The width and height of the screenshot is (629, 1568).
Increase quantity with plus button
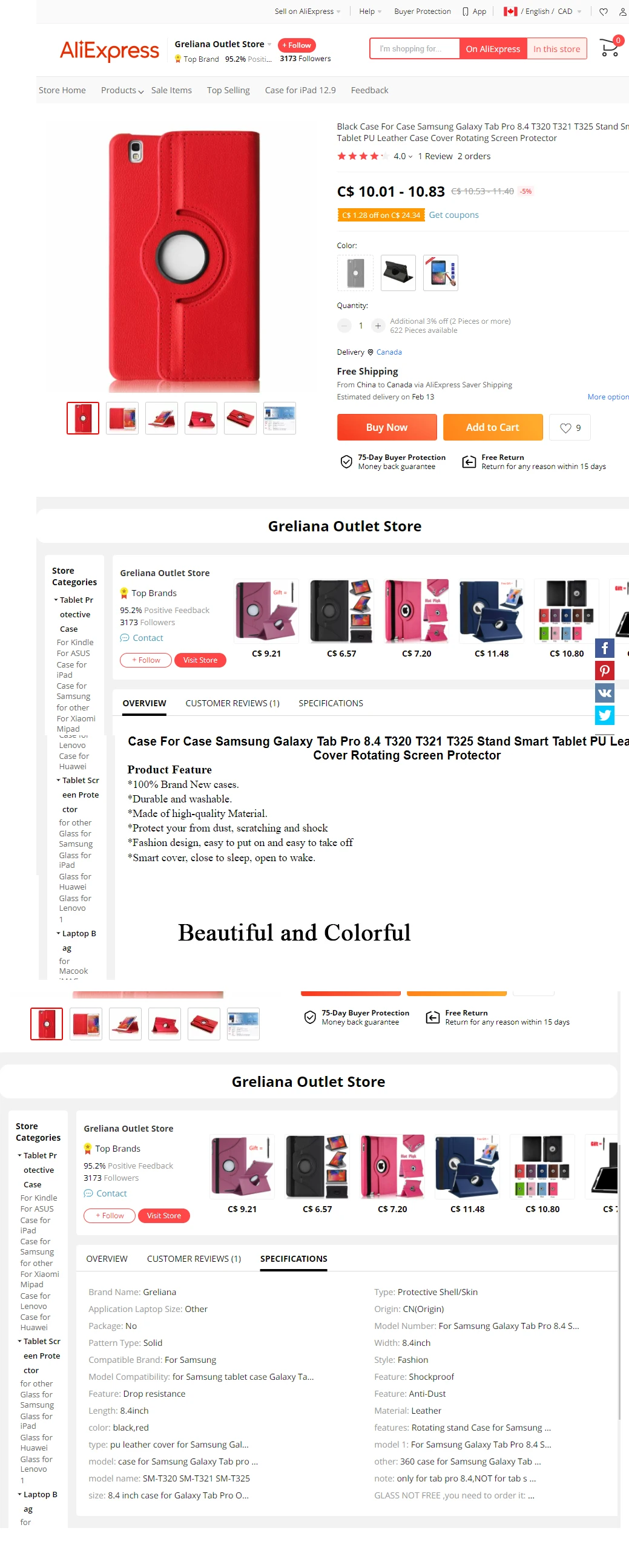click(378, 326)
